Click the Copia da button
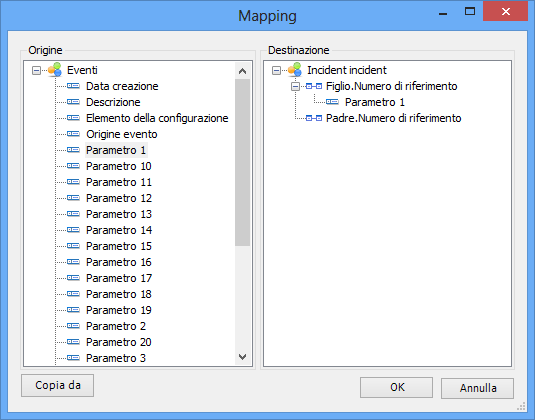The image size is (535, 420). tap(57, 385)
